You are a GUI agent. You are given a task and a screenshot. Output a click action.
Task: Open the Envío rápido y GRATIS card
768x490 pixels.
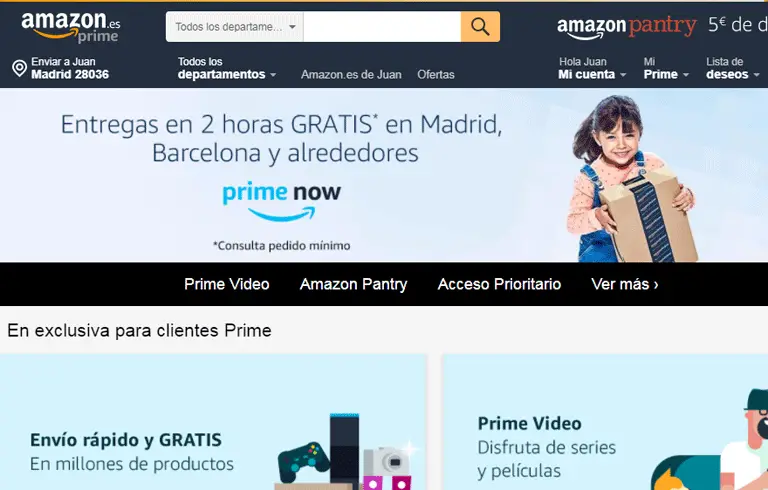pos(213,422)
